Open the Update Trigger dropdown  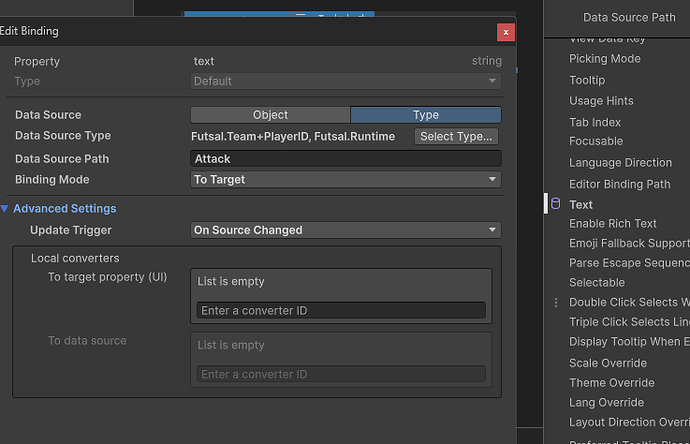(345, 230)
